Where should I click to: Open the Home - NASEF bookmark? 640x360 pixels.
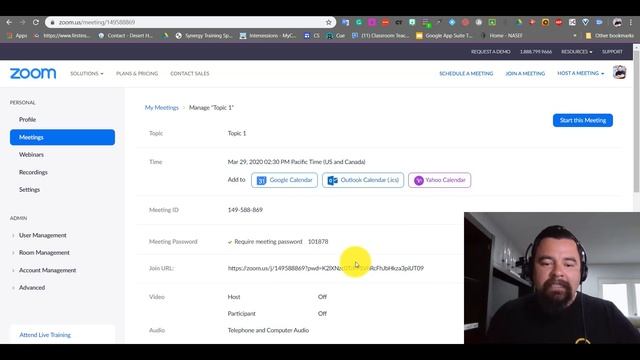[x=502, y=36]
